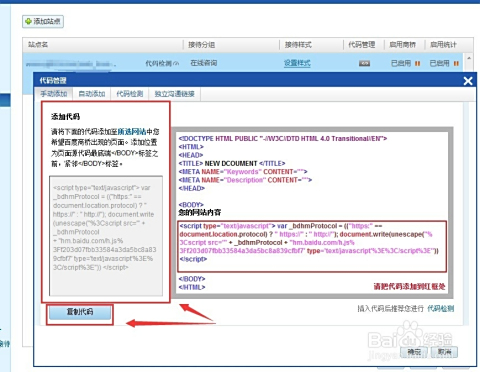Screen dimensions: 480x372
Task: Pause 启用统计 via its orange pause icon
Action: 456,63
